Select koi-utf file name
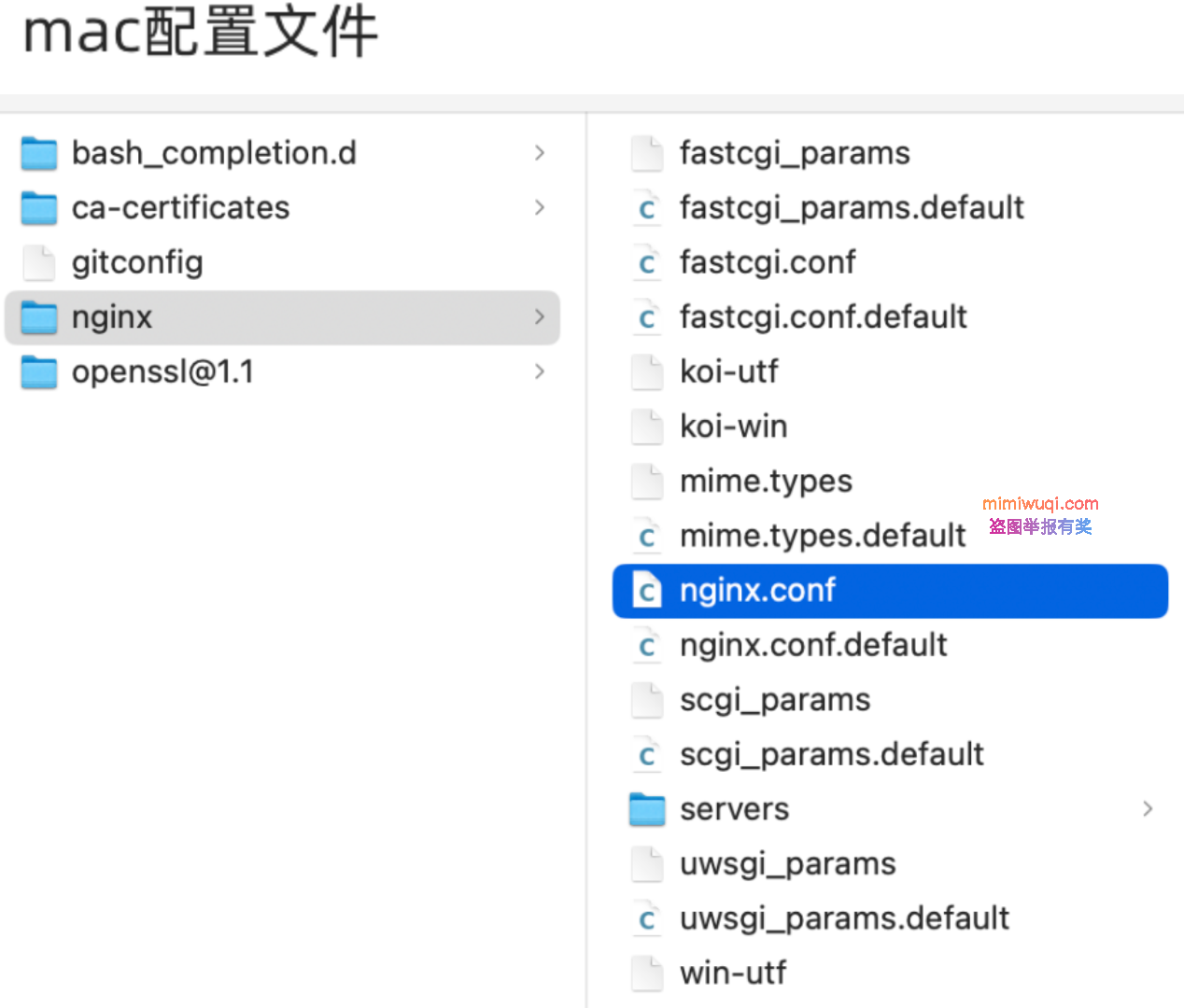Screen dimensions: 1184x1008 (x=729, y=372)
